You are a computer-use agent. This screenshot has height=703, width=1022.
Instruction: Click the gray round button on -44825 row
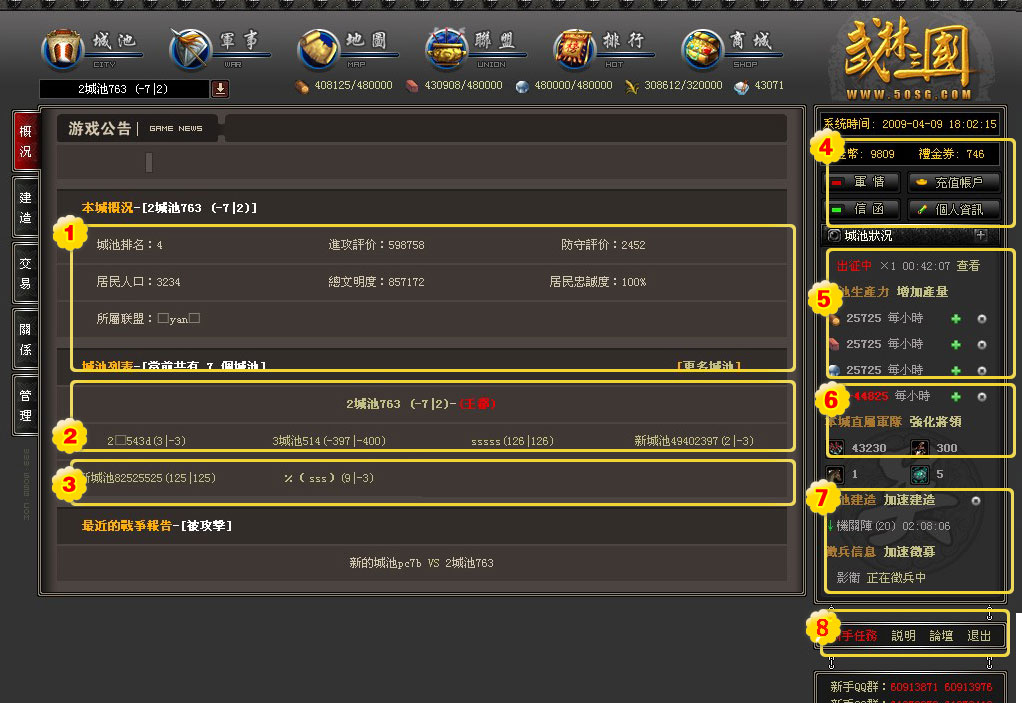click(982, 397)
